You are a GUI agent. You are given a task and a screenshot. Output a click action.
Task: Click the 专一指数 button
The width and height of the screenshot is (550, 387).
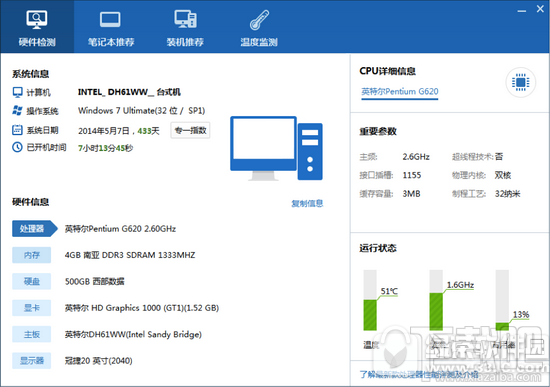[190, 131]
